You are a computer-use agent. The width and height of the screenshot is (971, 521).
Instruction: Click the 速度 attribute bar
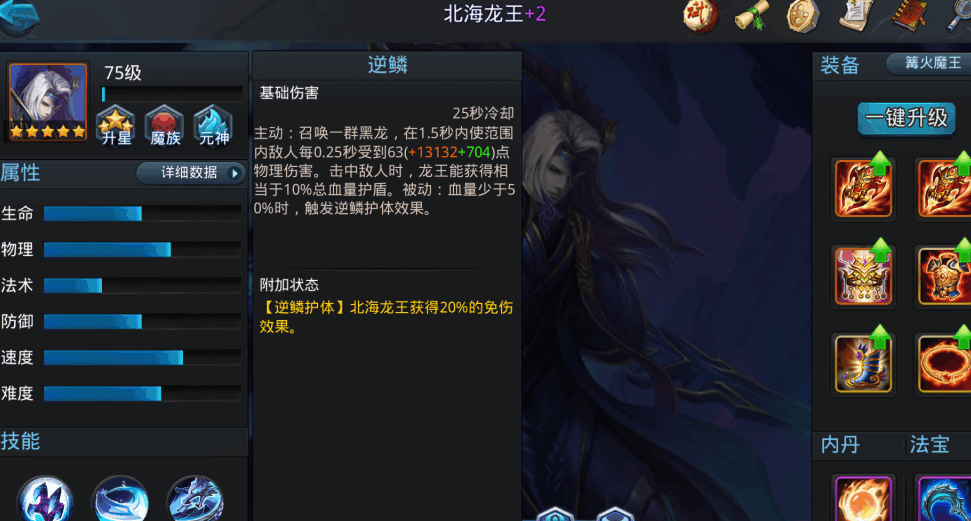142,357
